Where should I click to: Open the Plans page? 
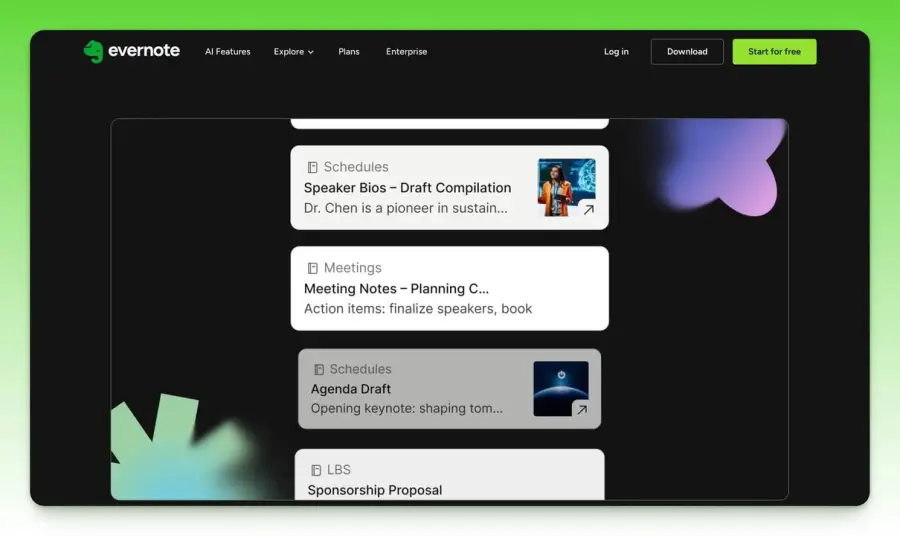[349, 52]
